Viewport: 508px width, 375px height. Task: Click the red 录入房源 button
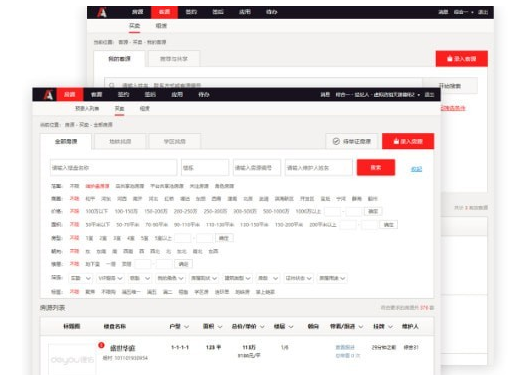(408, 141)
